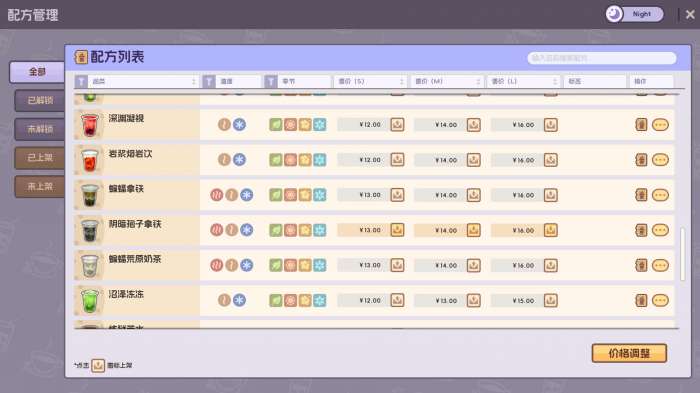
Task: Open recipe card icon for 深渊凝视
Action: [641, 125]
